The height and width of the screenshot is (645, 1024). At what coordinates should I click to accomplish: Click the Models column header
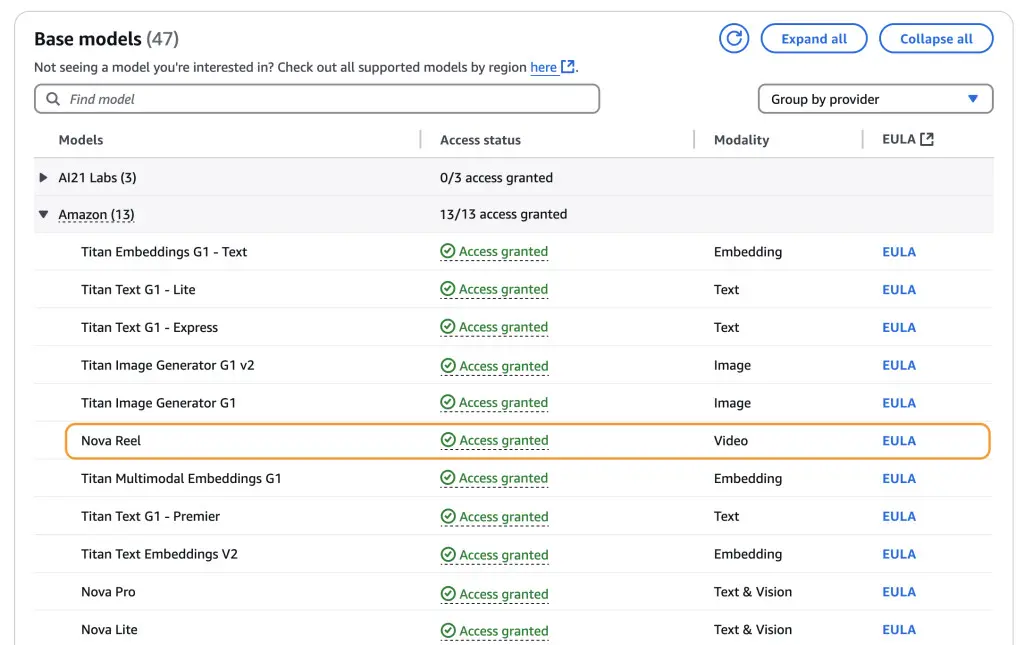pyautogui.click(x=81, y=140)
